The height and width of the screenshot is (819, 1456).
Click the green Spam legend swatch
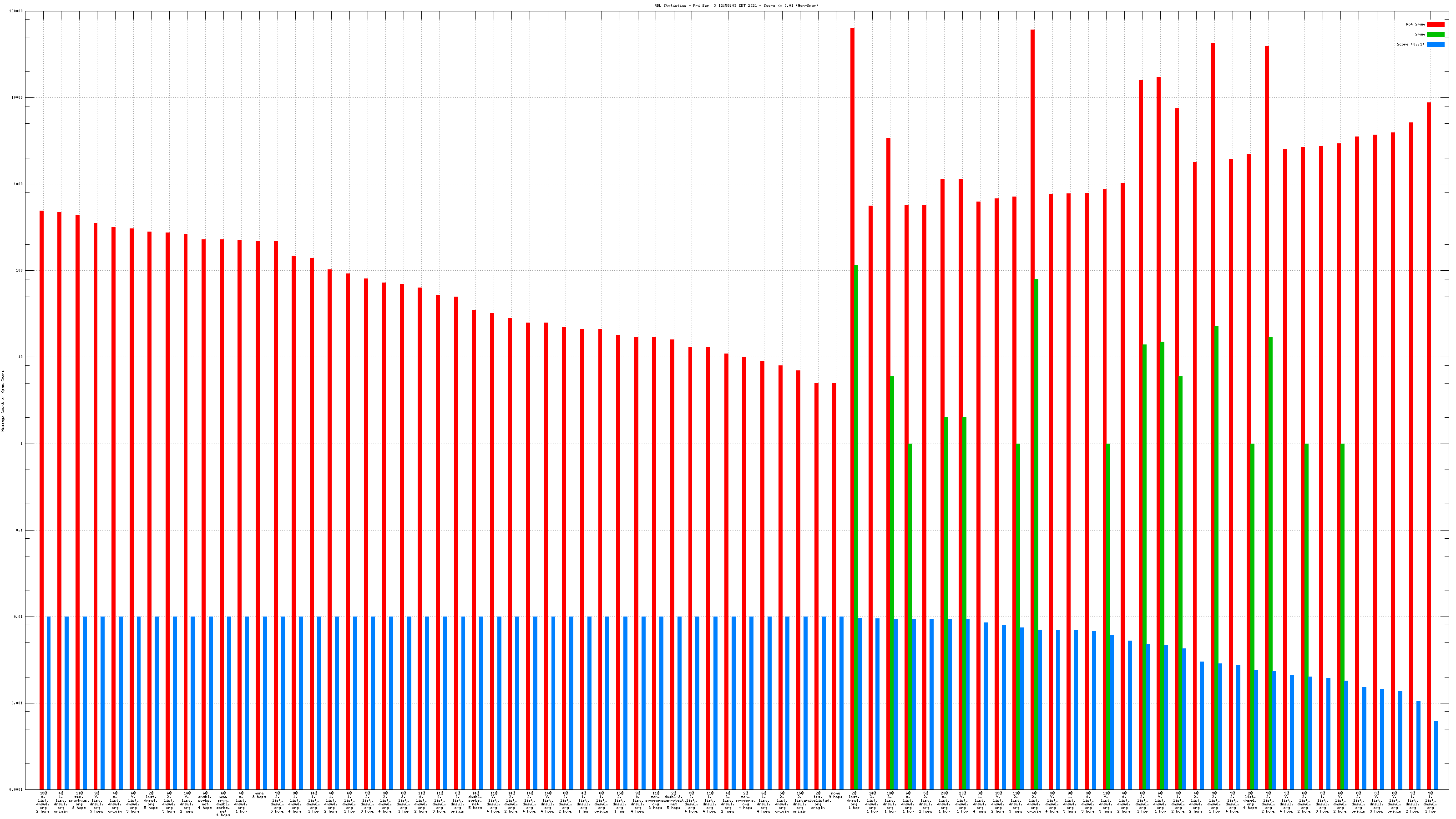pyautogui.click(x=1435, y=35)
